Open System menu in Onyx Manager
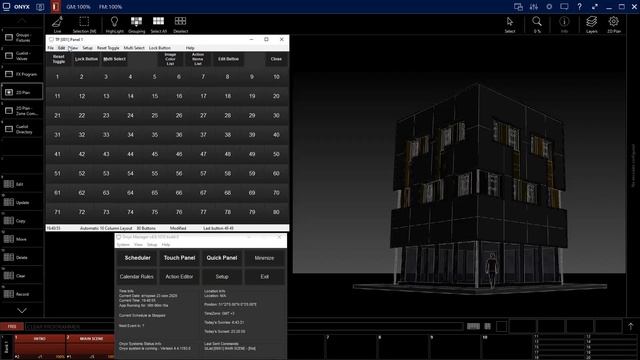 (123, 244)
